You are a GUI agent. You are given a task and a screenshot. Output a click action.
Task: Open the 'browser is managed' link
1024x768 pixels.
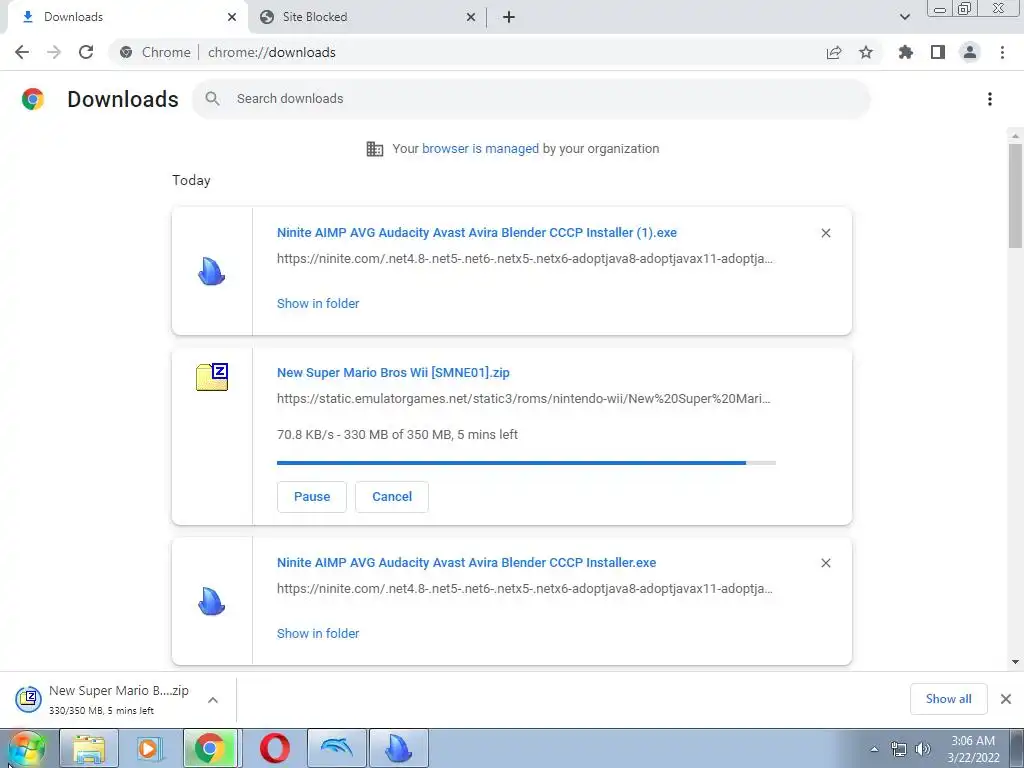click(x=480, y=149)
